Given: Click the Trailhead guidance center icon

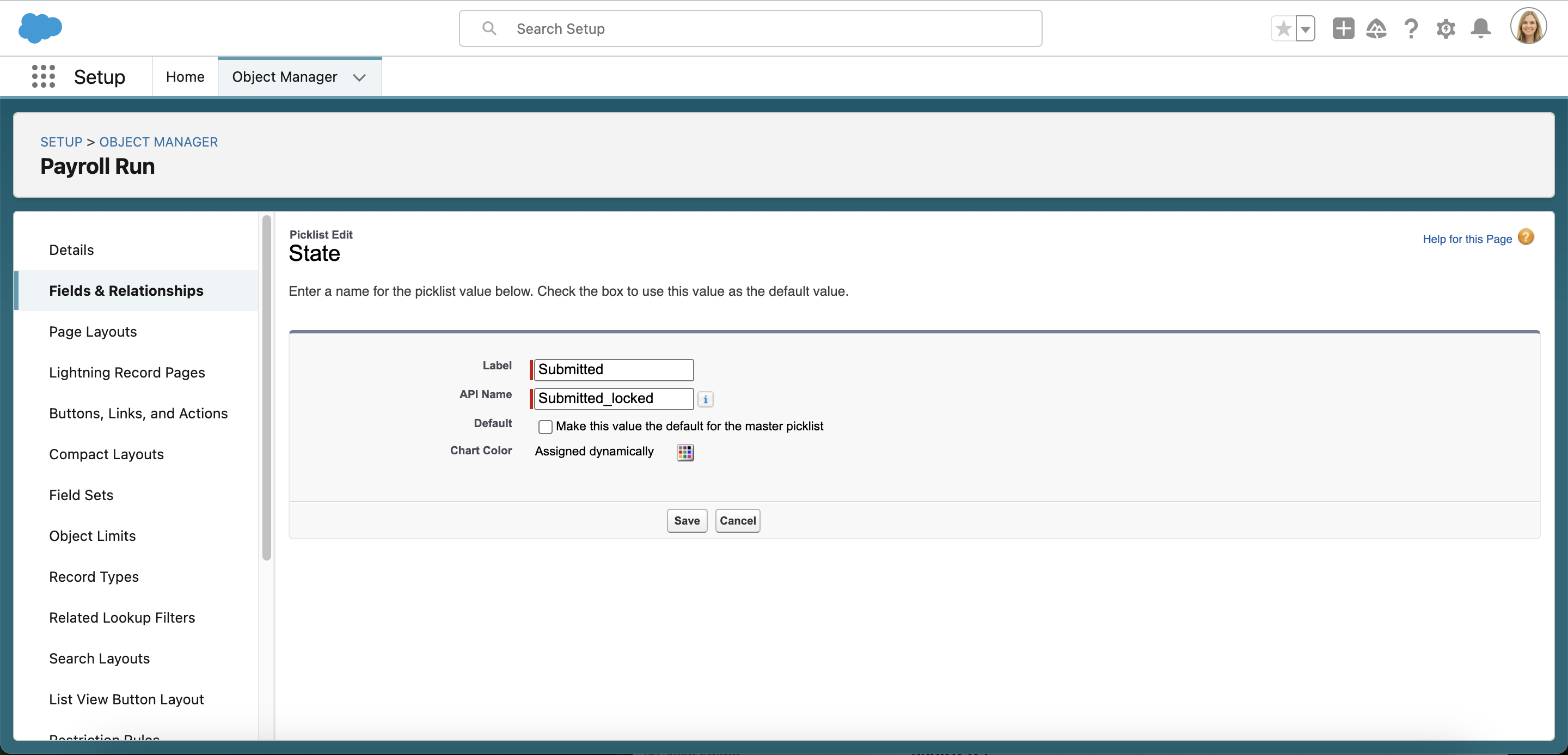Looking at the screenshot, I should 1377,28.
